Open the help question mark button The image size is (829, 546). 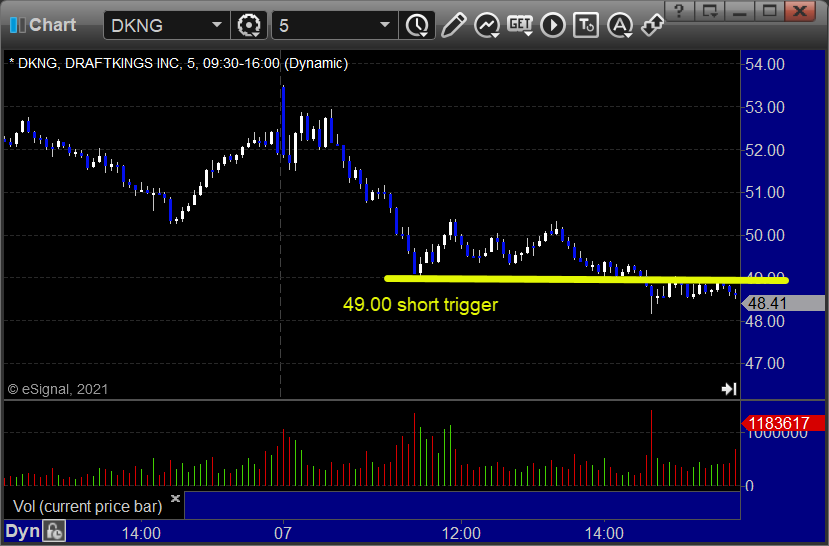point(679,11)
